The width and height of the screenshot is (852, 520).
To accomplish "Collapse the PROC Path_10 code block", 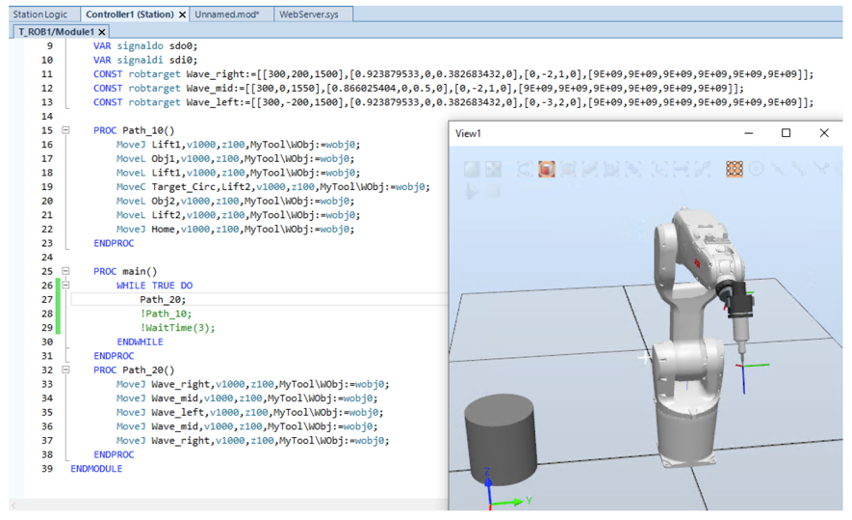I will pos(65,130).
